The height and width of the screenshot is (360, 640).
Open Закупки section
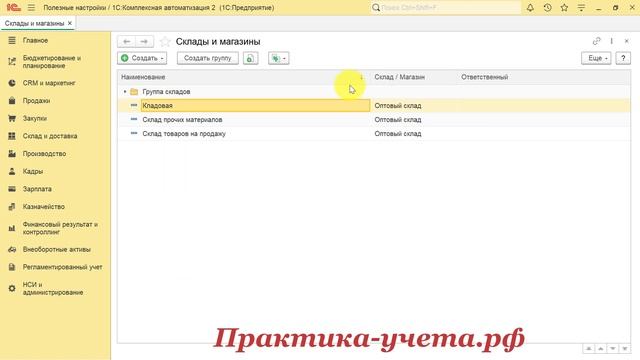coord(35,118)
